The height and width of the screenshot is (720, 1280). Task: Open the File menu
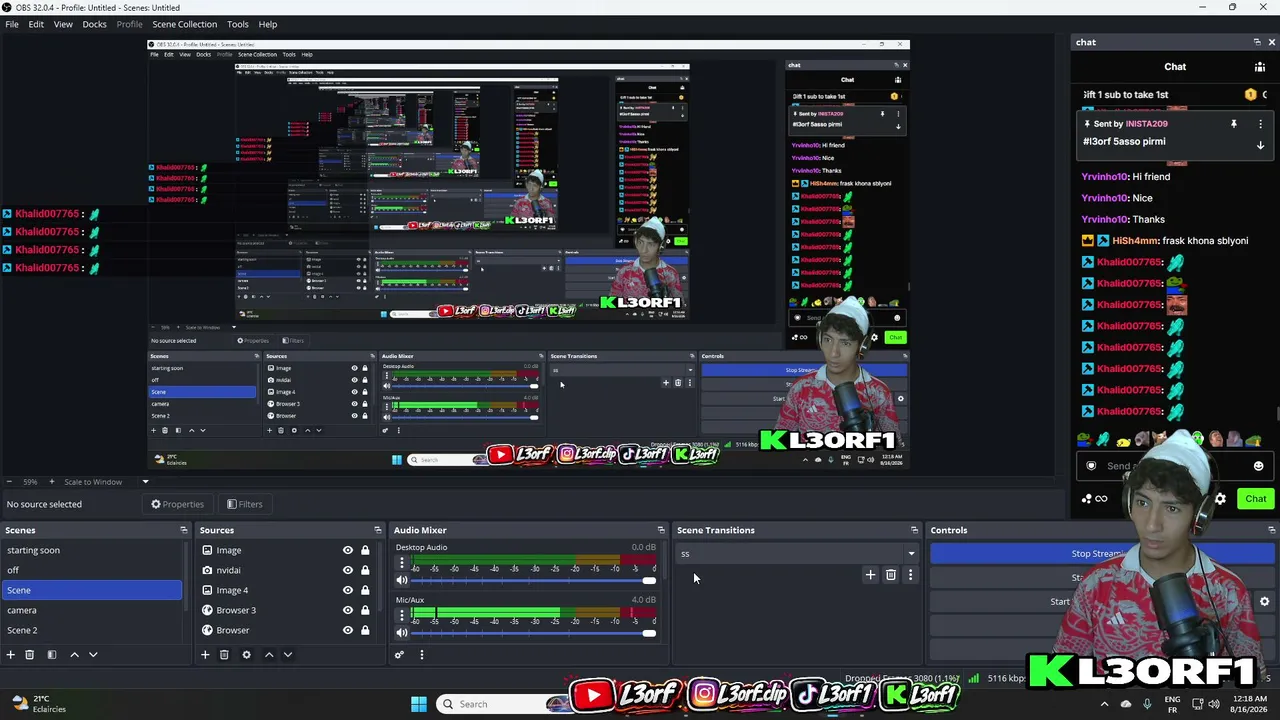click(x=12, y=24)
